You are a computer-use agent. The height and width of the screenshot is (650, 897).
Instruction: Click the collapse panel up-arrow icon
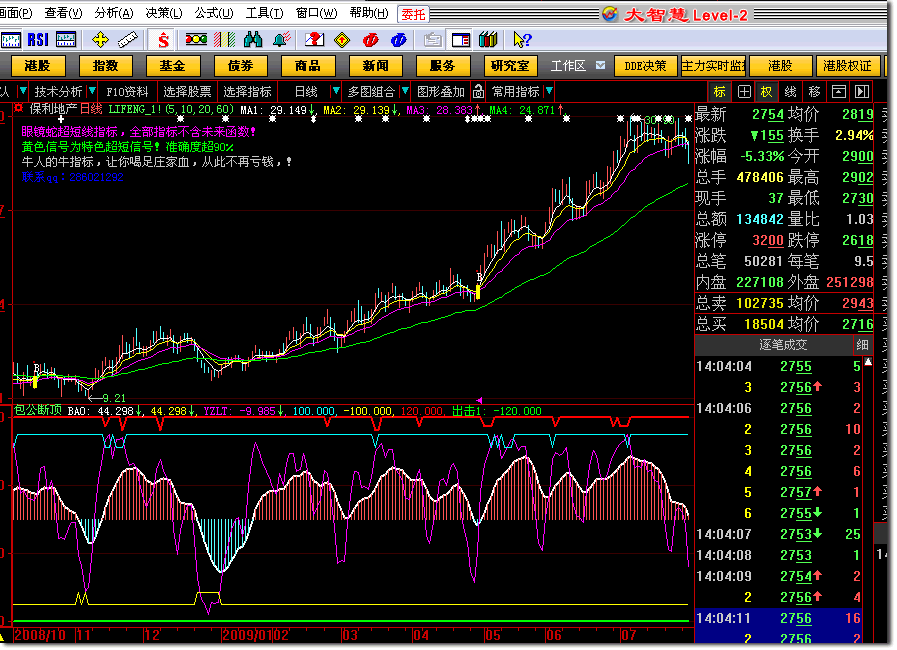pyautogui.click(x=839, y=92)
